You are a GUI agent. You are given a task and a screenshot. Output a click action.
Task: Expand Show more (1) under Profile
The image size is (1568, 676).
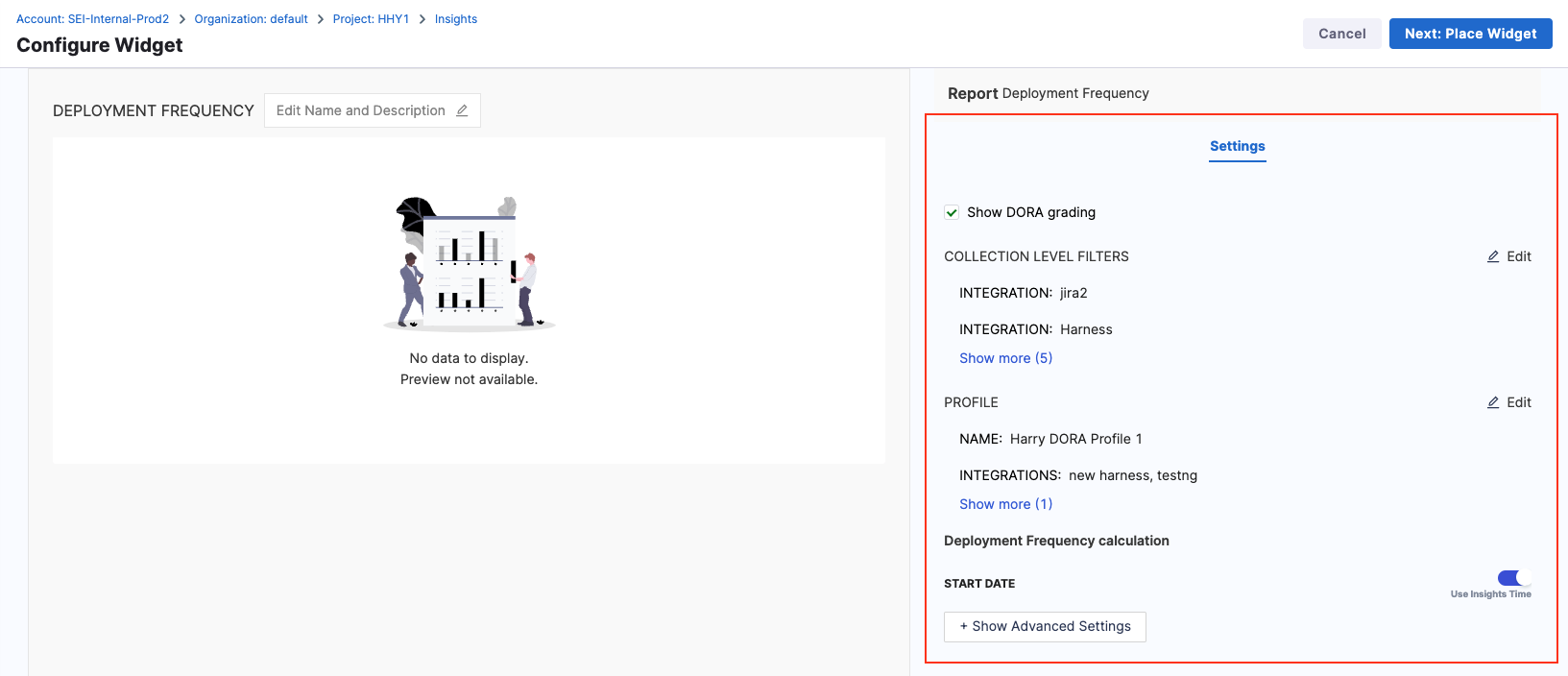[x=1005, y=504]
